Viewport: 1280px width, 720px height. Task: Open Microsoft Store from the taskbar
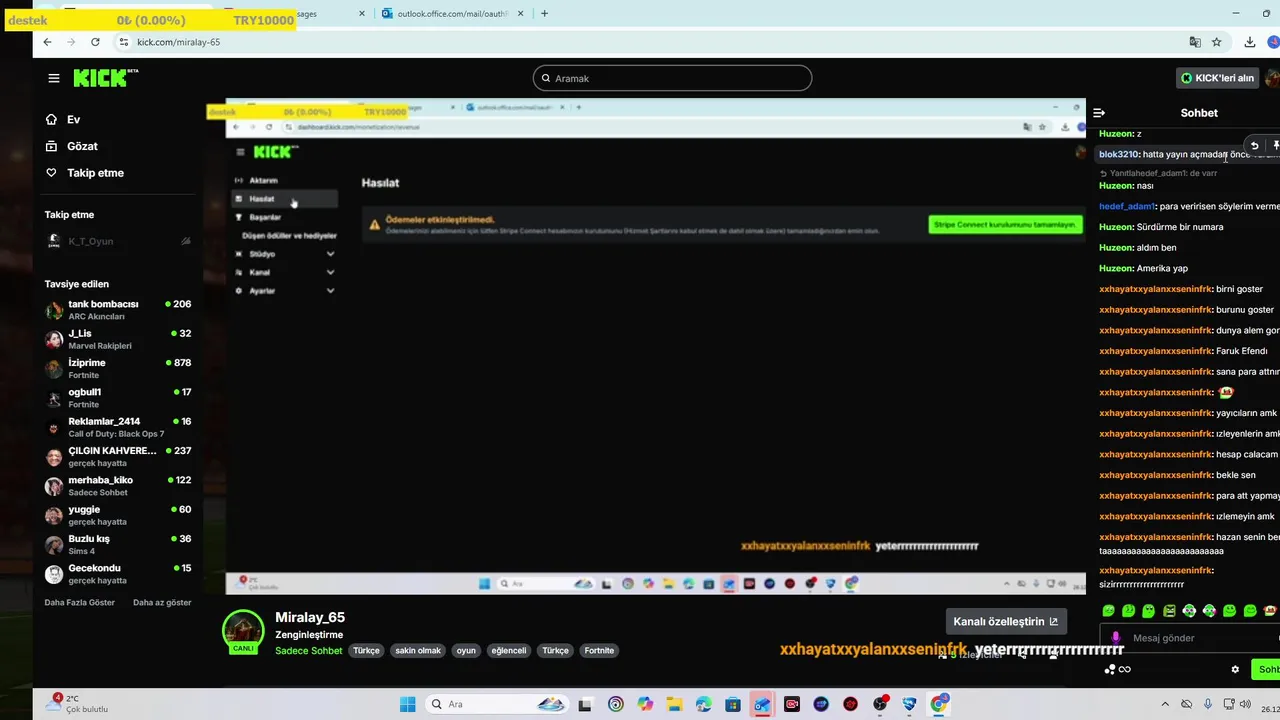click(x=733, y=704)
